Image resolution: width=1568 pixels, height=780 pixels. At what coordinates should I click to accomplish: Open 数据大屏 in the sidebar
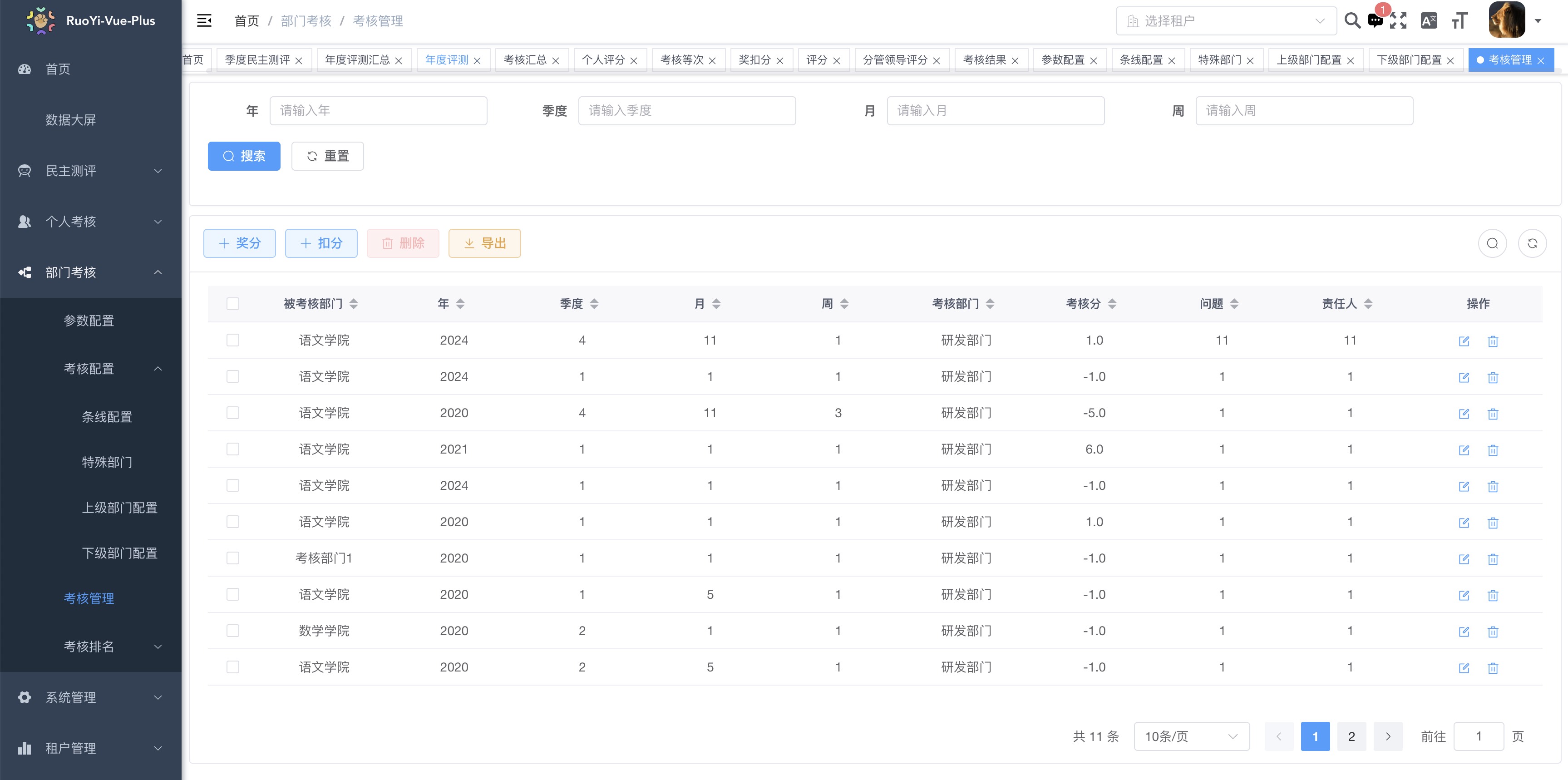[71, 120]
